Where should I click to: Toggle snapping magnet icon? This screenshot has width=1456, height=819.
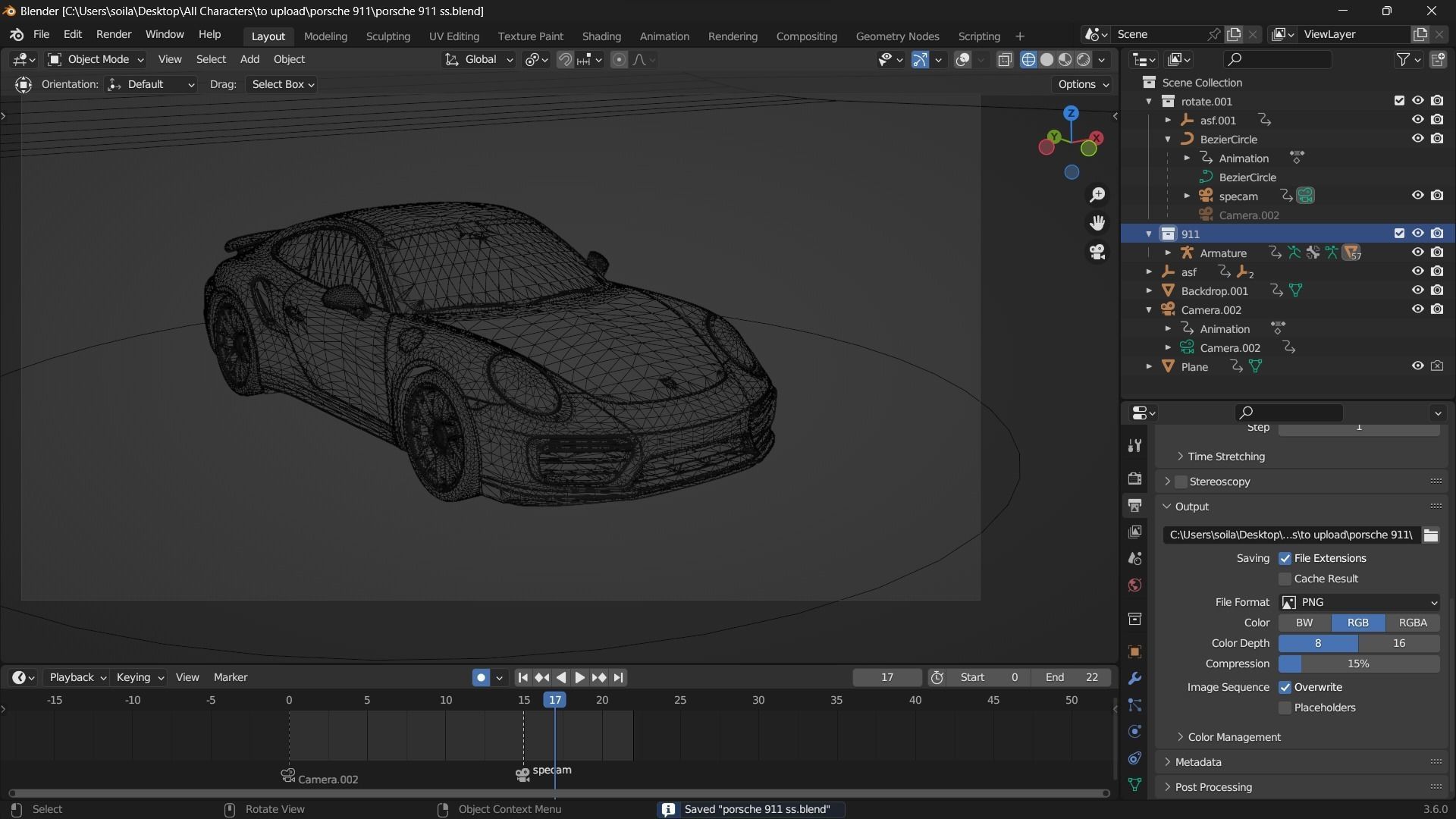pyautogui.click(x=565, y=60)
